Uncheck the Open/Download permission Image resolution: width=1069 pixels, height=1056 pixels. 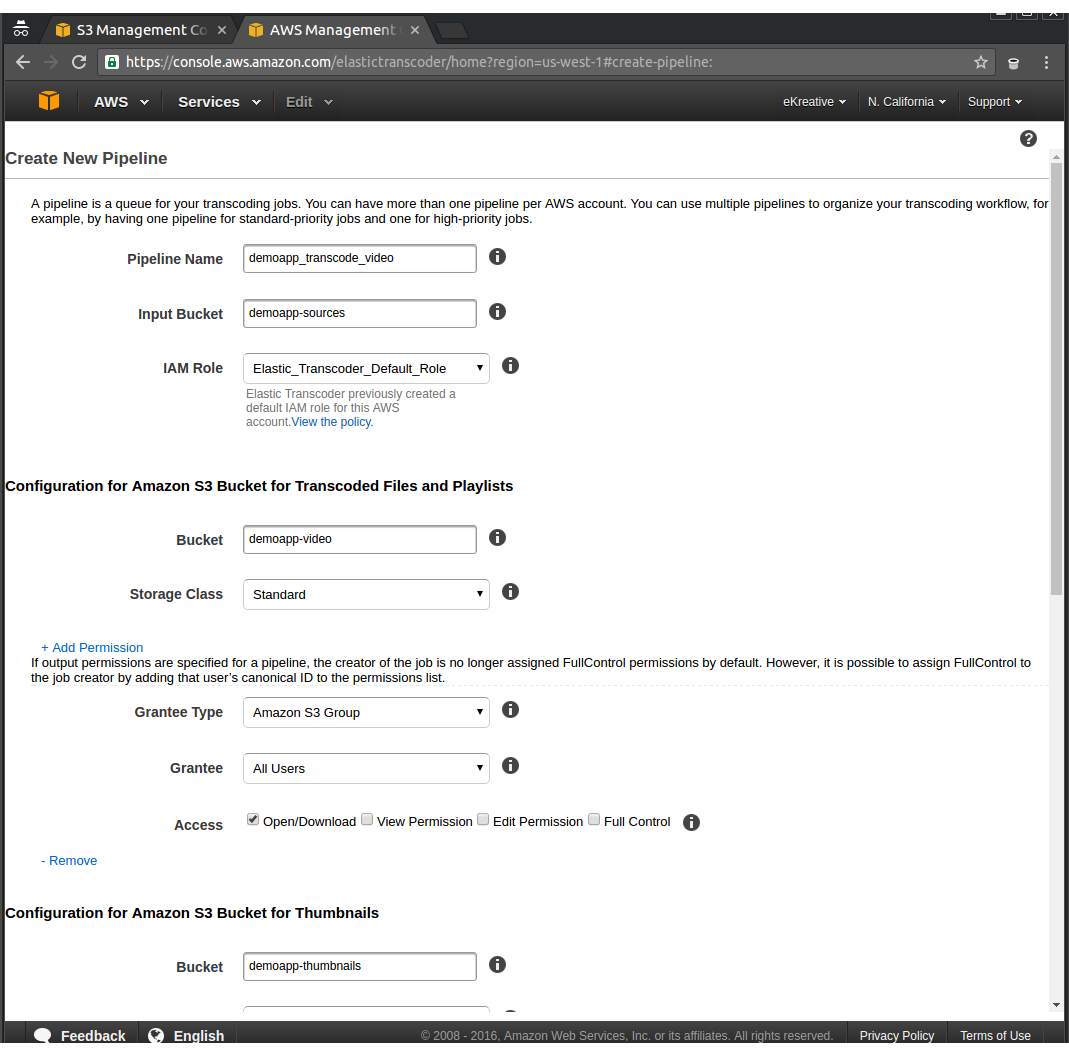coord(252,818)
